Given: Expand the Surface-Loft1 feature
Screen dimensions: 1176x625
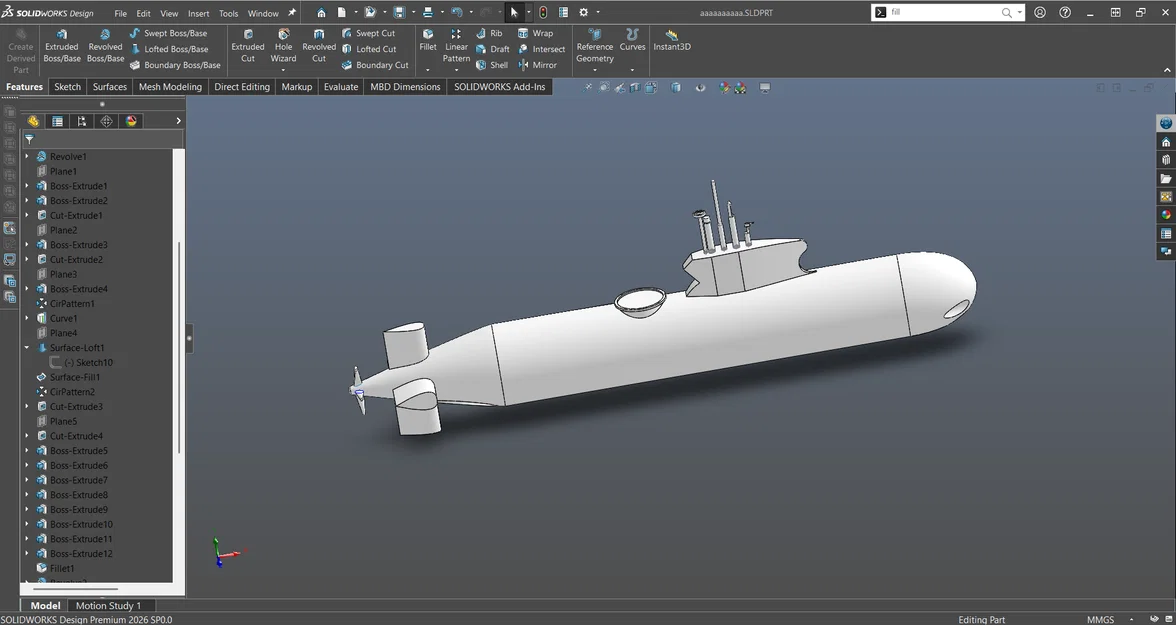Looking at the screenshot, I should click(x=26, y=347).
